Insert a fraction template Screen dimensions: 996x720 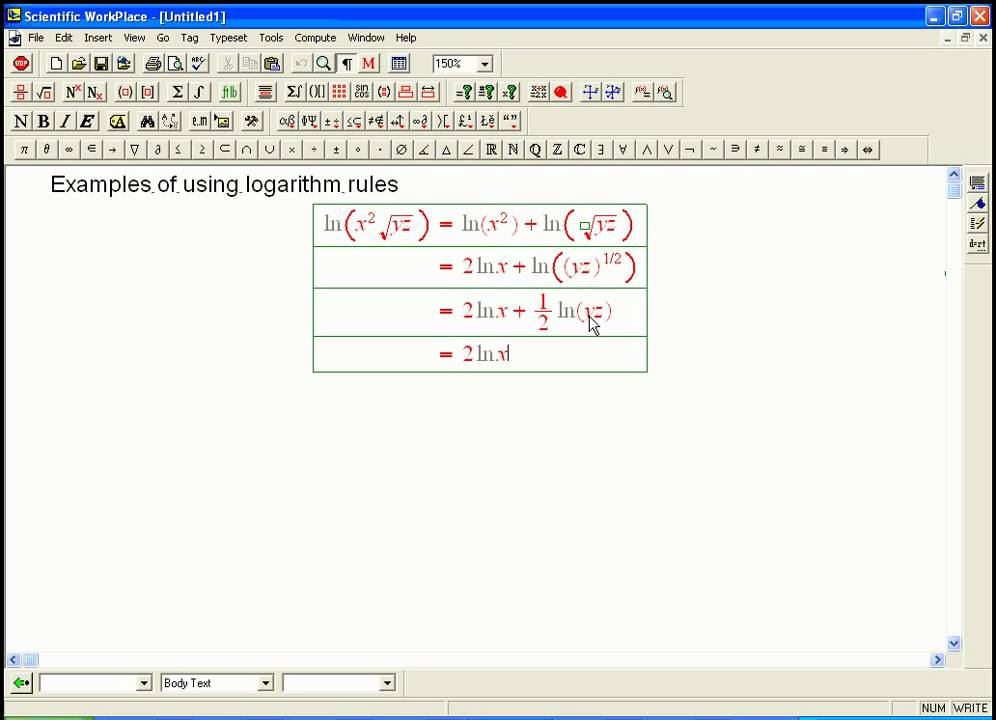click(x=21, y=92)
